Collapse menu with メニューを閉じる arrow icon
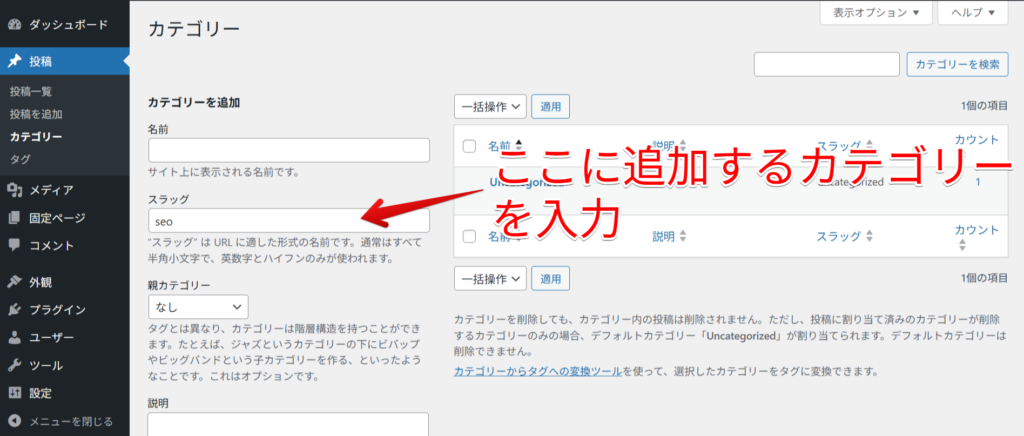Screen dimensions: 1024x436 15,421
